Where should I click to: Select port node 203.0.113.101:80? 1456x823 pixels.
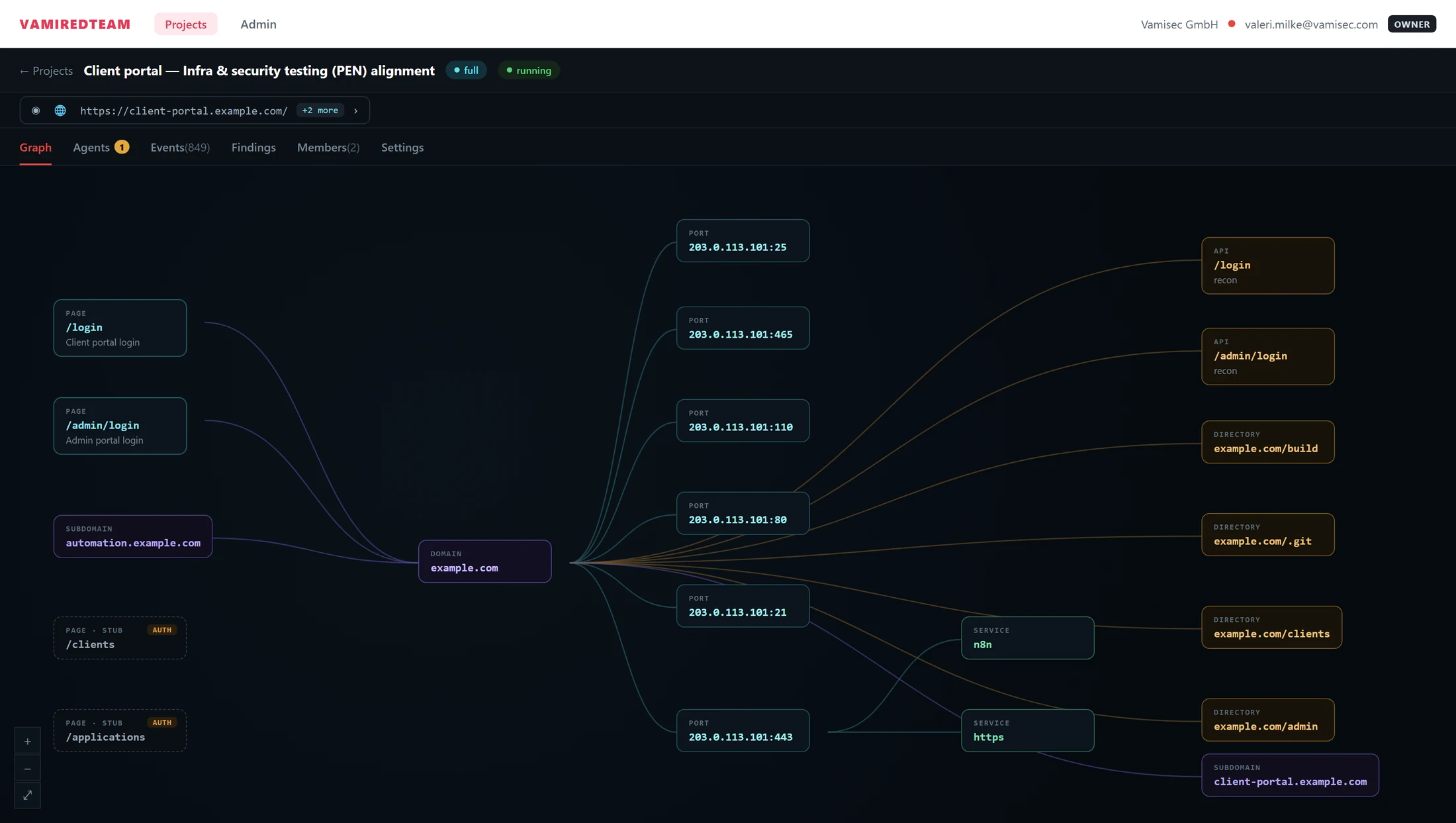743,513
